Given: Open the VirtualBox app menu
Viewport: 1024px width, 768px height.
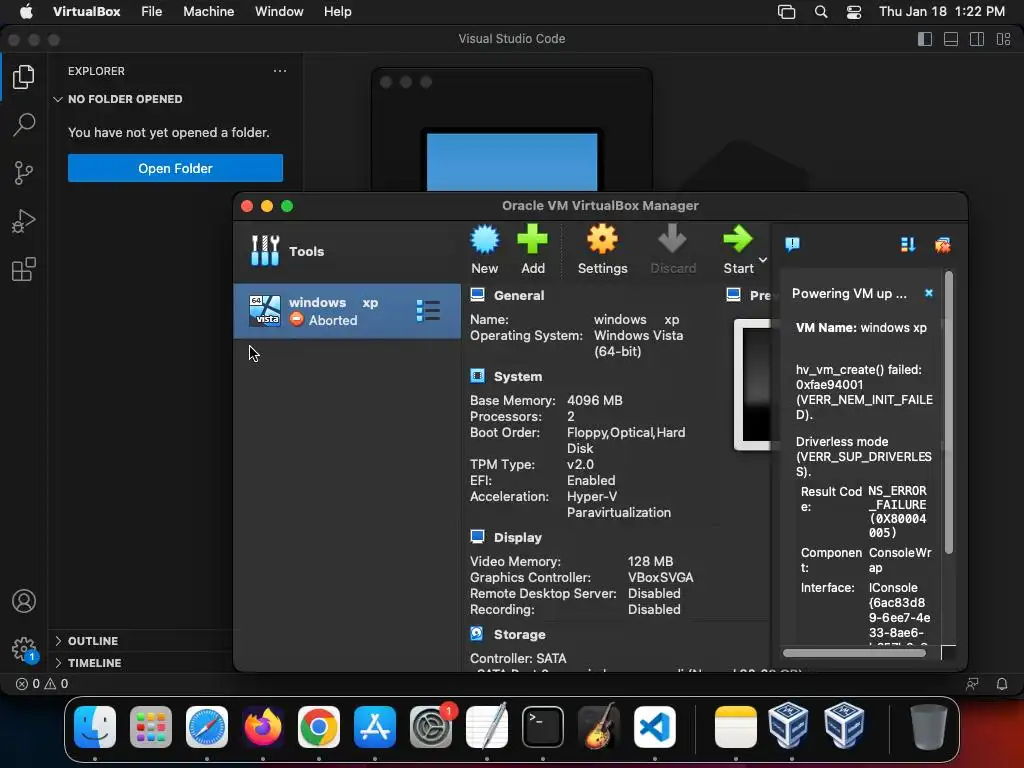Looking at the screenshot, I should [x=86, y=12].
